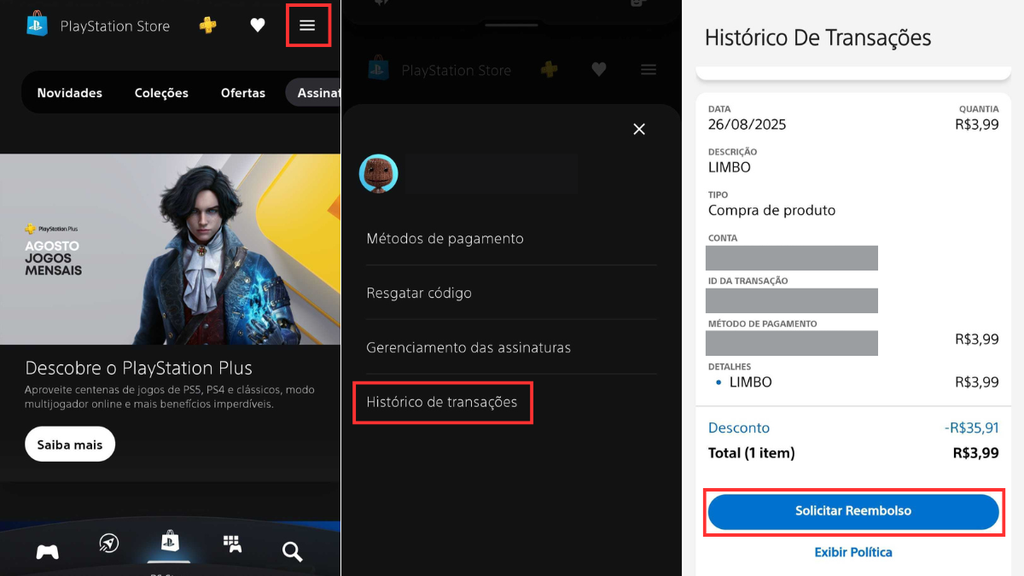Tap the dimmed hamburger icon behind the account menu
The width and height of the screenshot is (1024, 576).
[648, 70]
